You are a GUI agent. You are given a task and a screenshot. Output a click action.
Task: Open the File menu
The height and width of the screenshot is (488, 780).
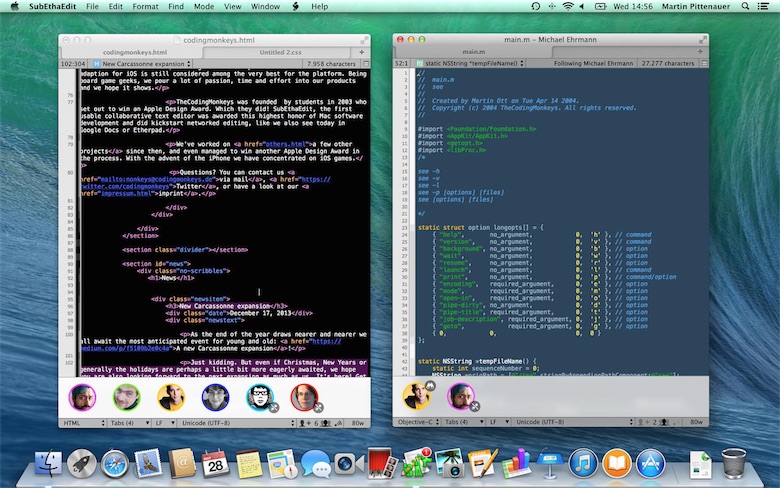tap(92, 6)
